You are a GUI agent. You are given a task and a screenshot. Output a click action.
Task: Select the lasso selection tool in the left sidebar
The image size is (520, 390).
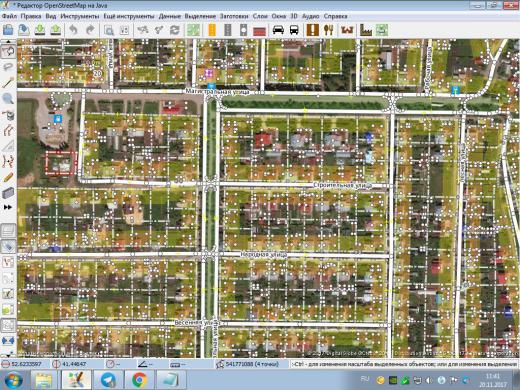tap(8, 67)
